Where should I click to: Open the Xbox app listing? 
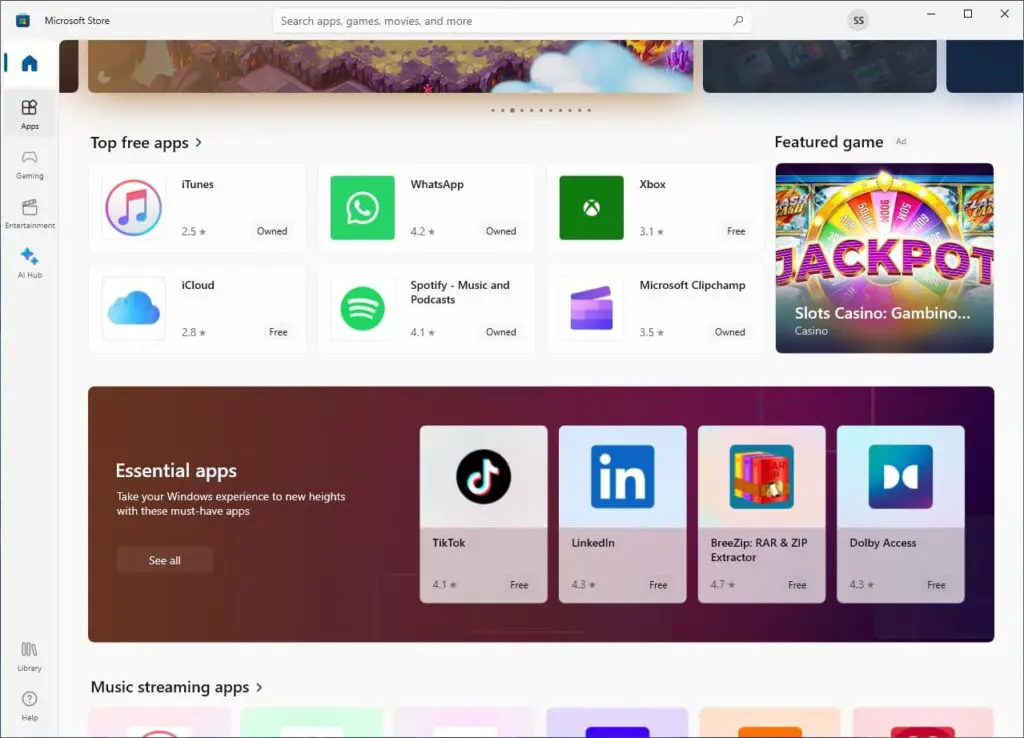655,207
